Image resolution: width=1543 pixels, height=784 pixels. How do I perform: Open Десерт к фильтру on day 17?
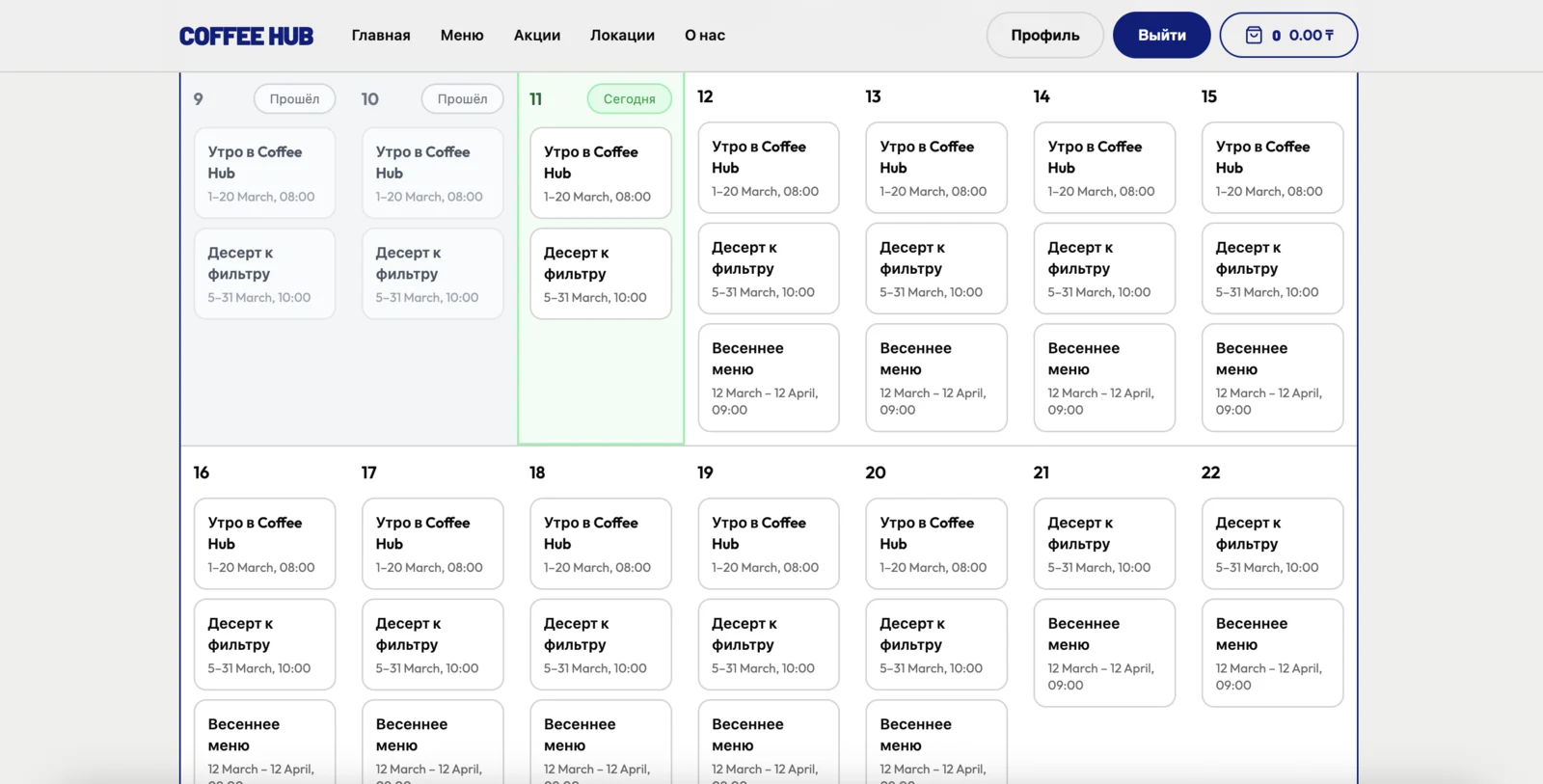(432, 644)
